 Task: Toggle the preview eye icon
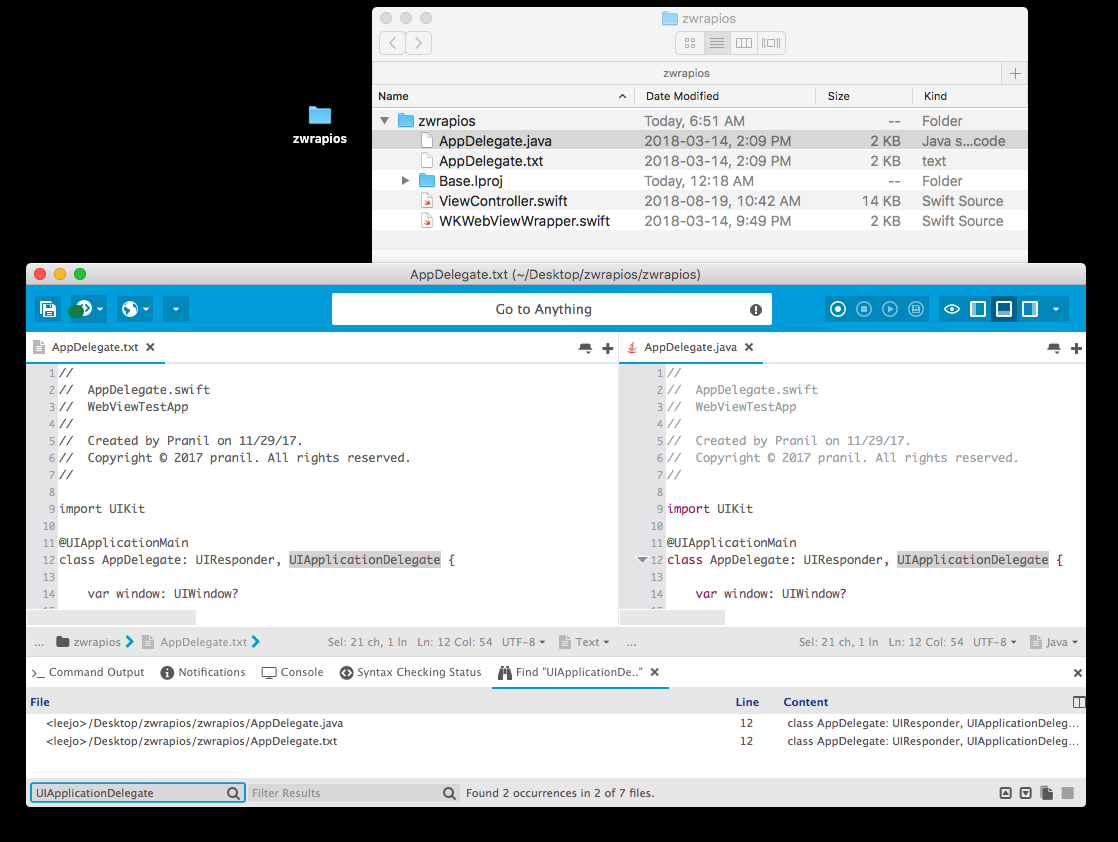coord(952,309)
